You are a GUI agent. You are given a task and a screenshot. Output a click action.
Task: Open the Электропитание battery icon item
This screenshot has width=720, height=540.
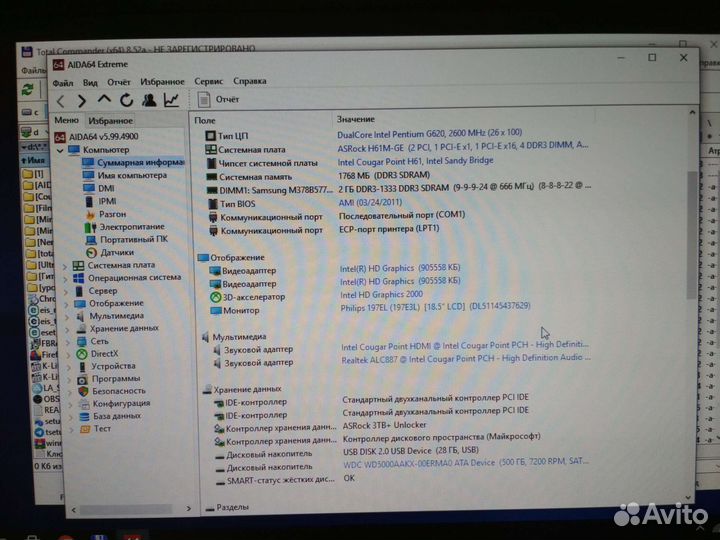(x=91, y=227)
